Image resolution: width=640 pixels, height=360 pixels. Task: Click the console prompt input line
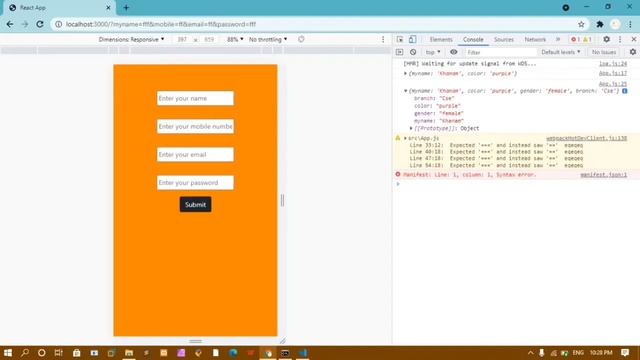pos(516,184)
